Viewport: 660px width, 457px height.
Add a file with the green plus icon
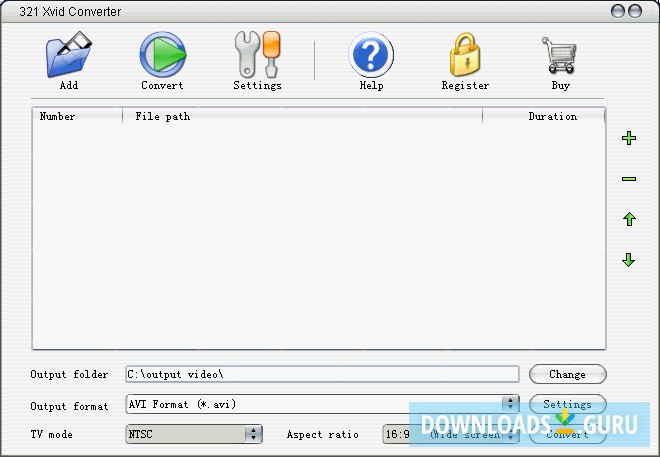629,138
